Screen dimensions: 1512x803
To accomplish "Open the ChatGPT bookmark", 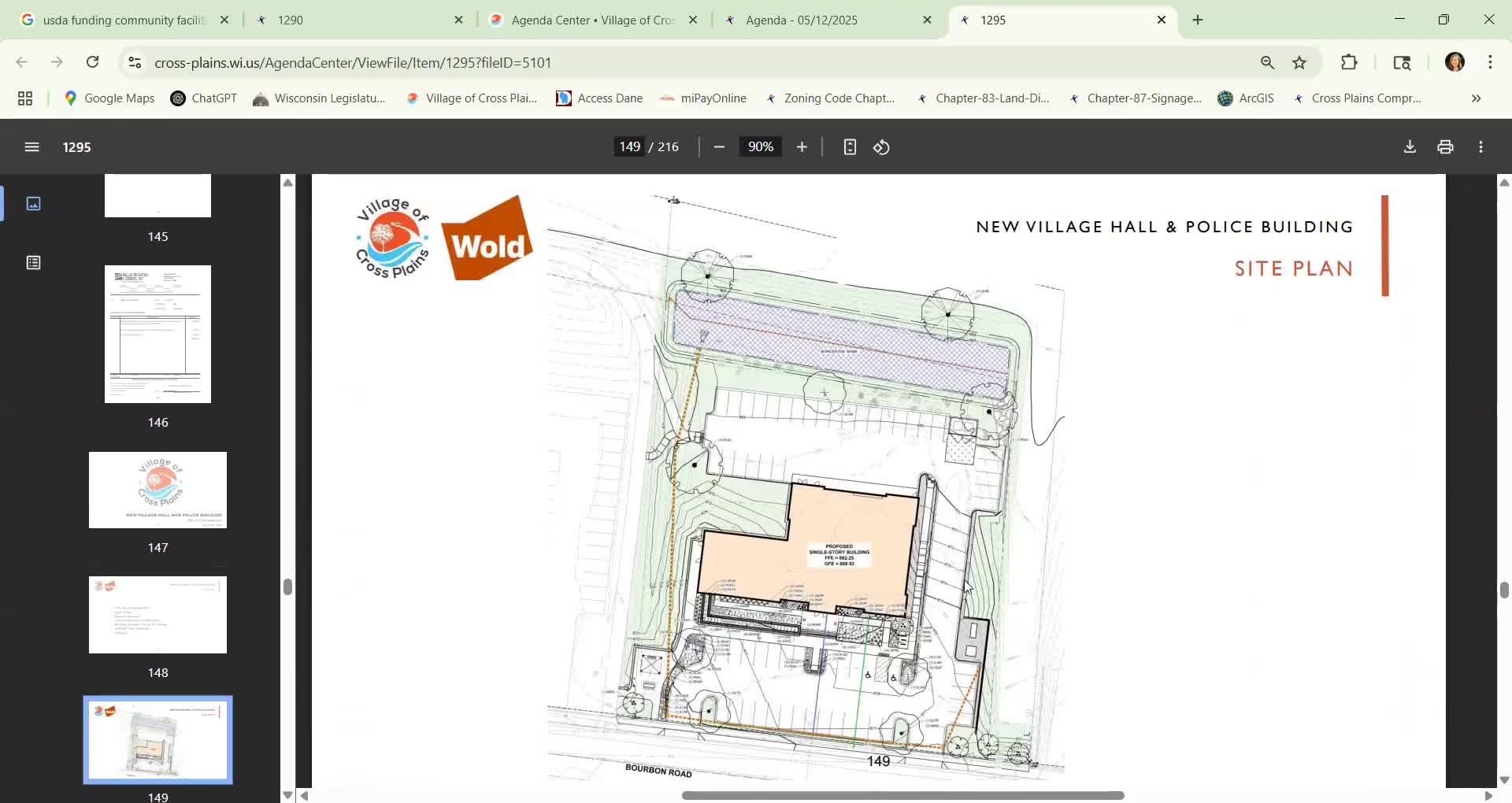I will [204, 98].
